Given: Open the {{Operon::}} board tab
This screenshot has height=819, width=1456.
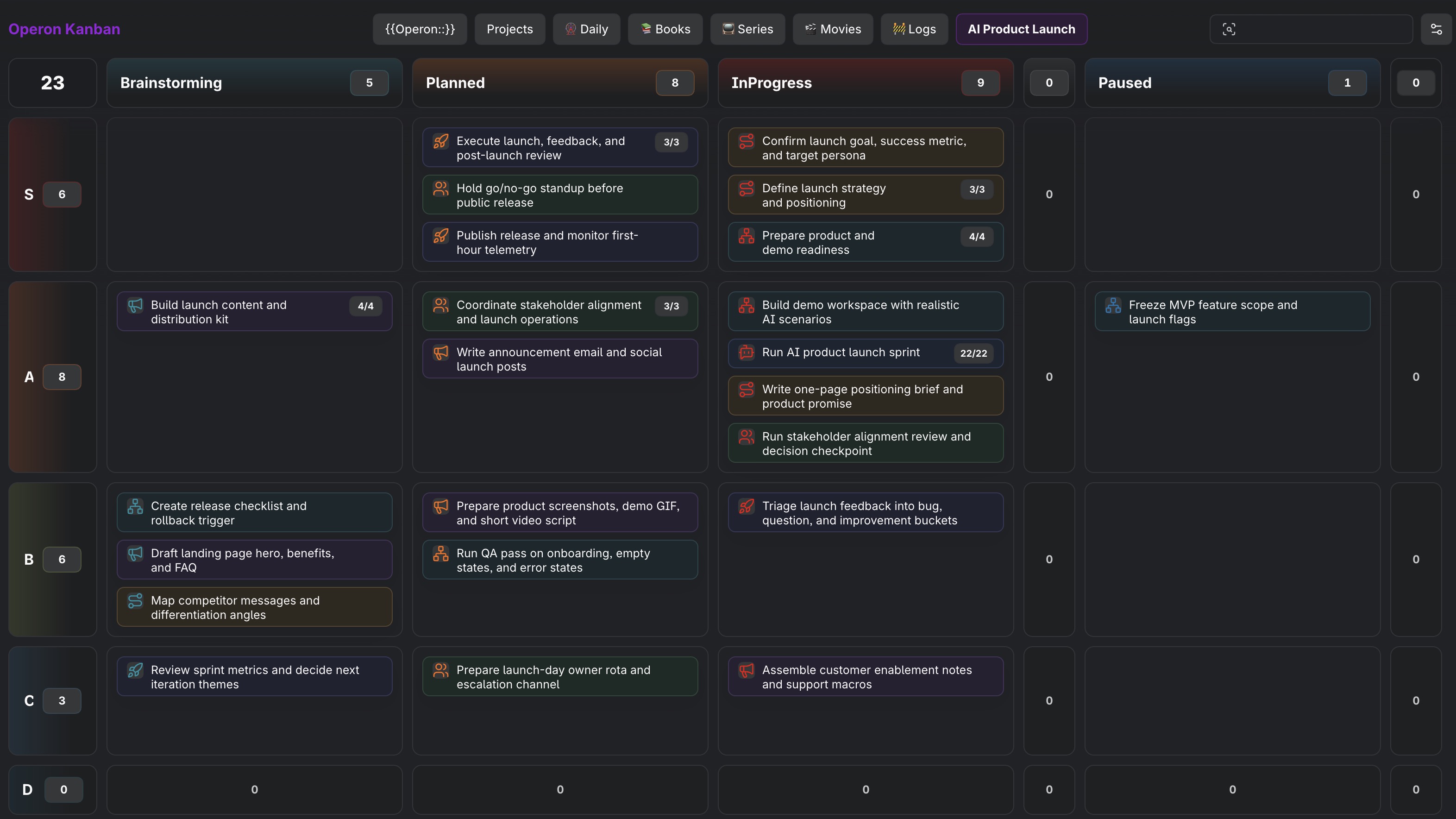Looking at the screenshot, I should pos(420,29).
